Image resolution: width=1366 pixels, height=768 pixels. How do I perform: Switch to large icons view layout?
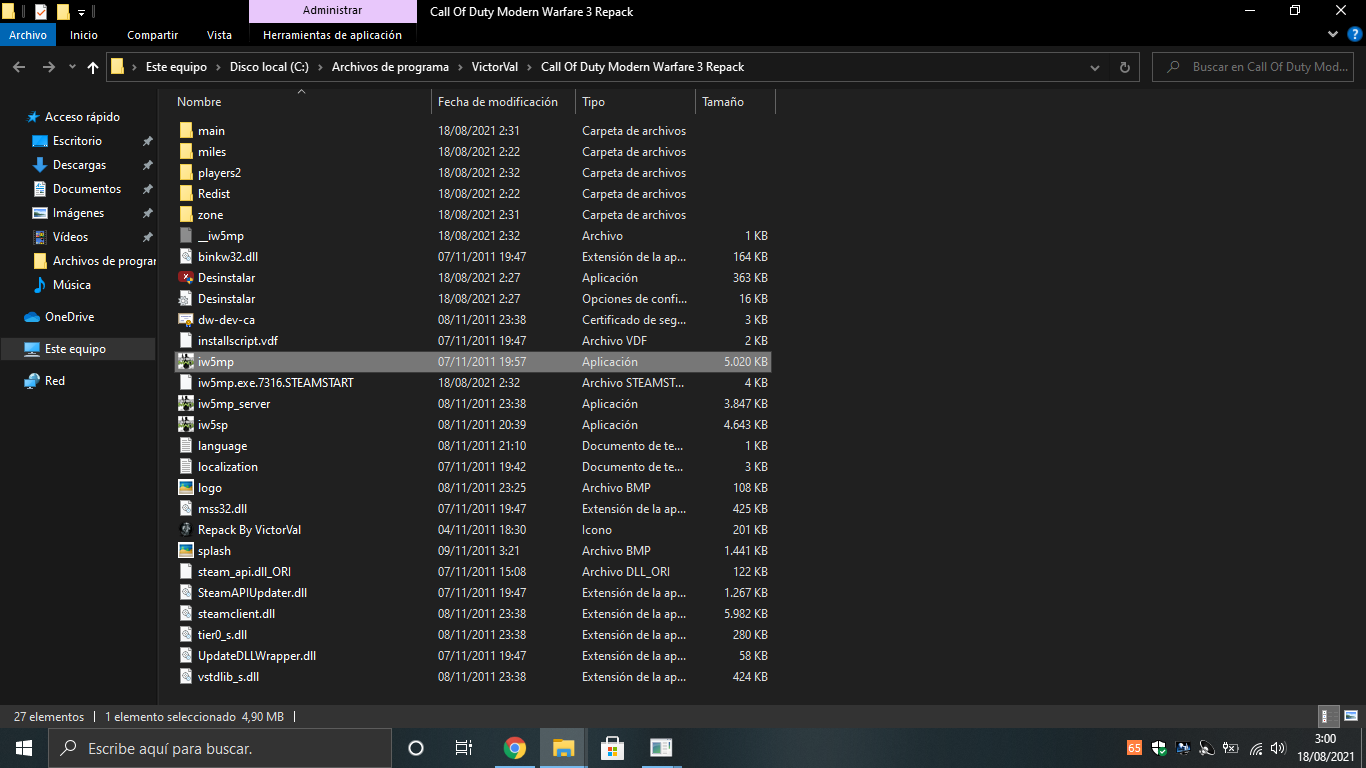1350,716
